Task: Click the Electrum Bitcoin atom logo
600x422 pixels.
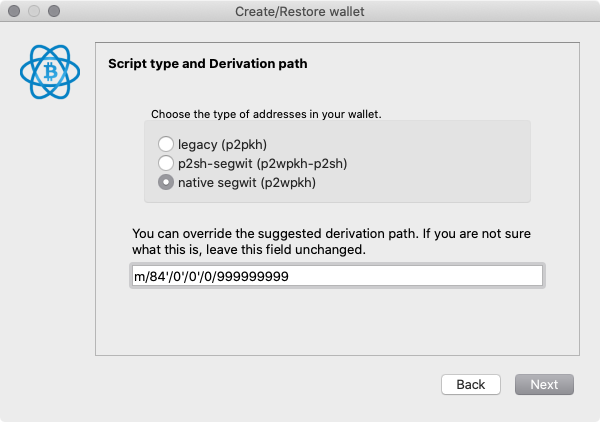Action: (50, 72)
